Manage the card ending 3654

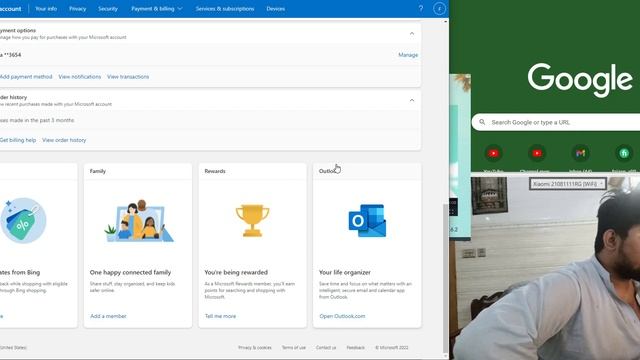408,55
